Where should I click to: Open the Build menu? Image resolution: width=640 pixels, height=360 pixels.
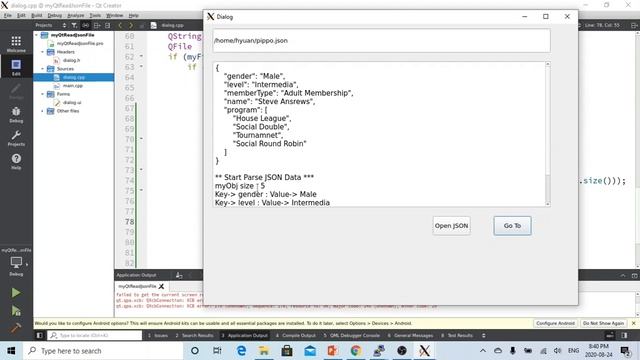point(37,16)
